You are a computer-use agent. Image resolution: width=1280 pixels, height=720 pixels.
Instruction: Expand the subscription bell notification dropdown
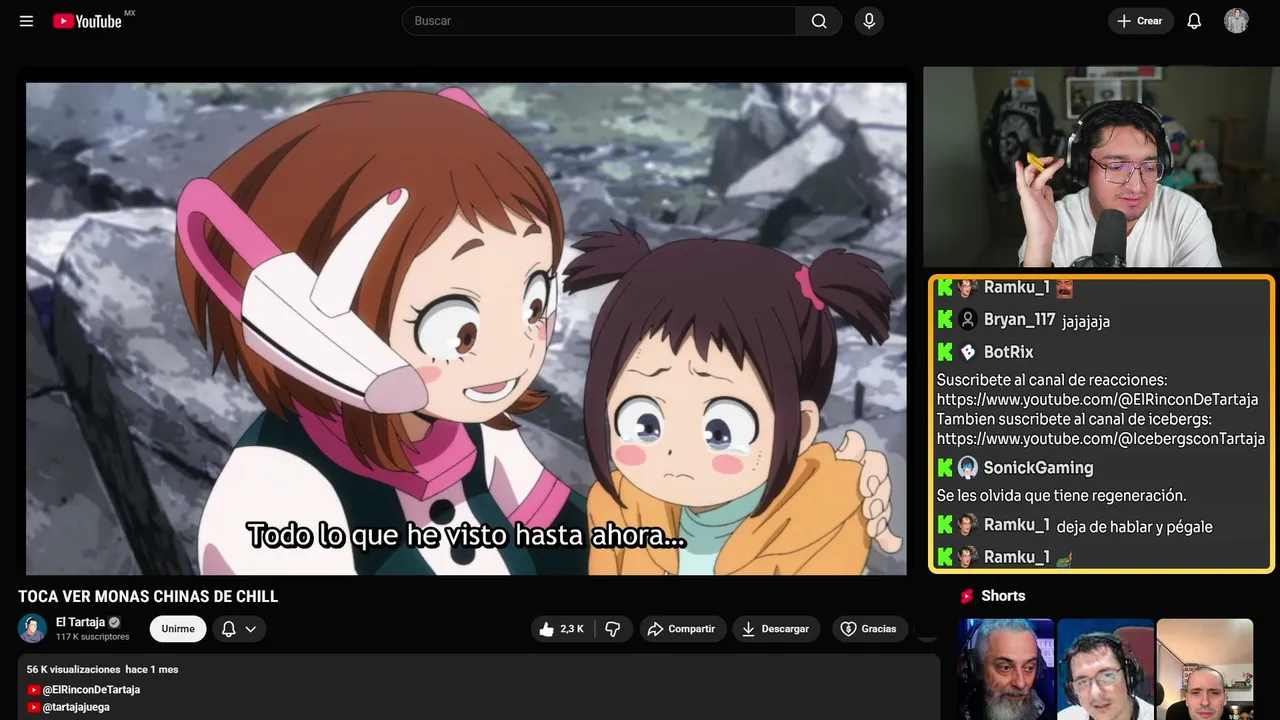[239, 629]
